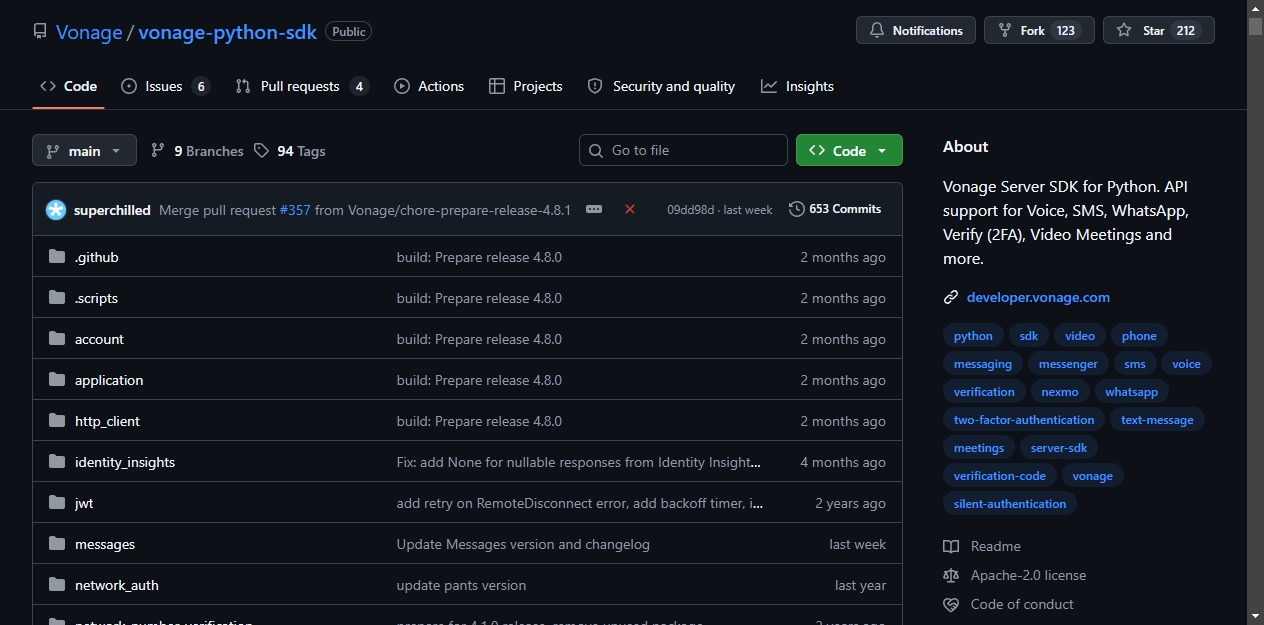Click the Star 212 button

coord(1159,31)
